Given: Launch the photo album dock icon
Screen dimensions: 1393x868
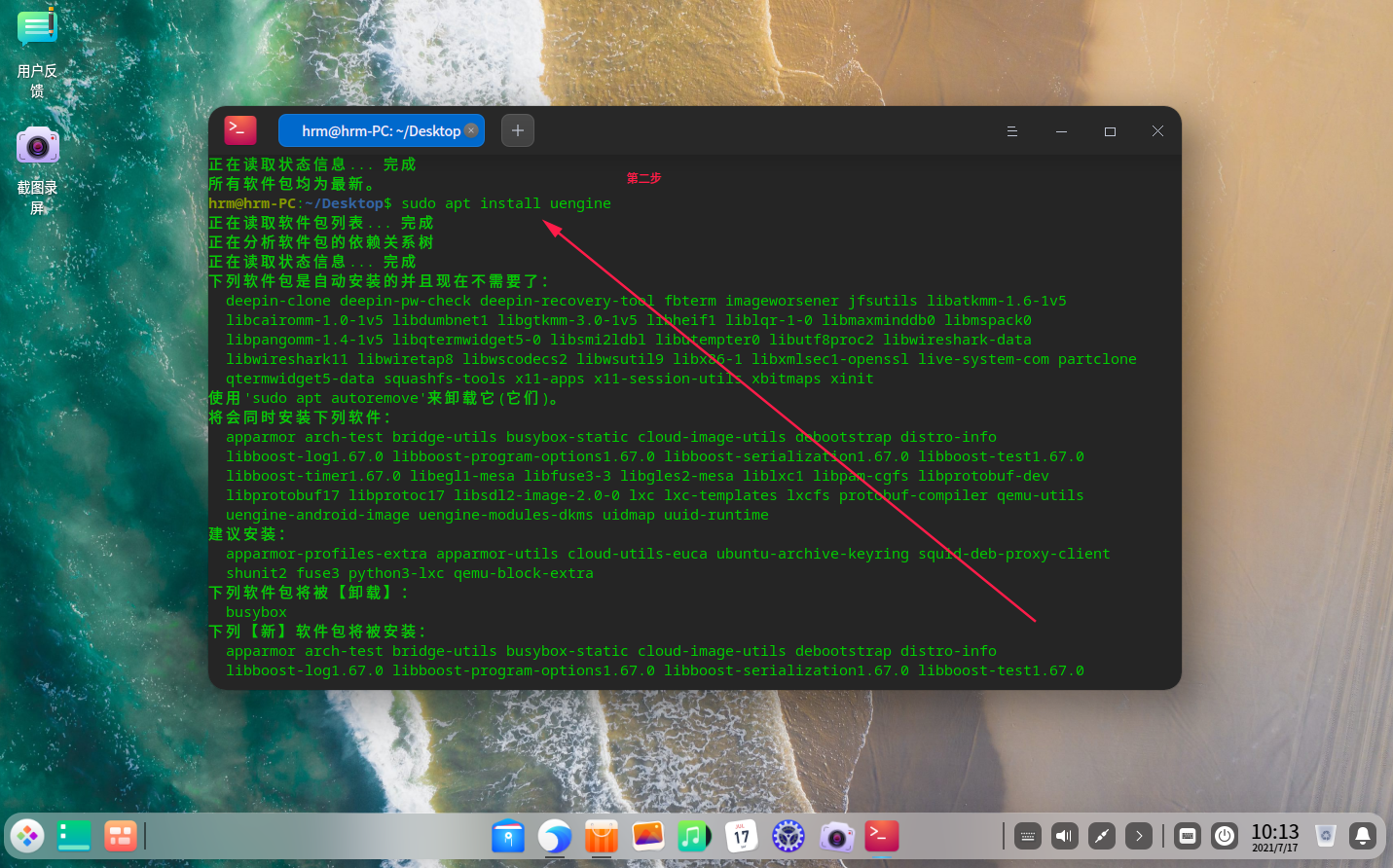Looking at the screenshot, I should coord(648,836).
